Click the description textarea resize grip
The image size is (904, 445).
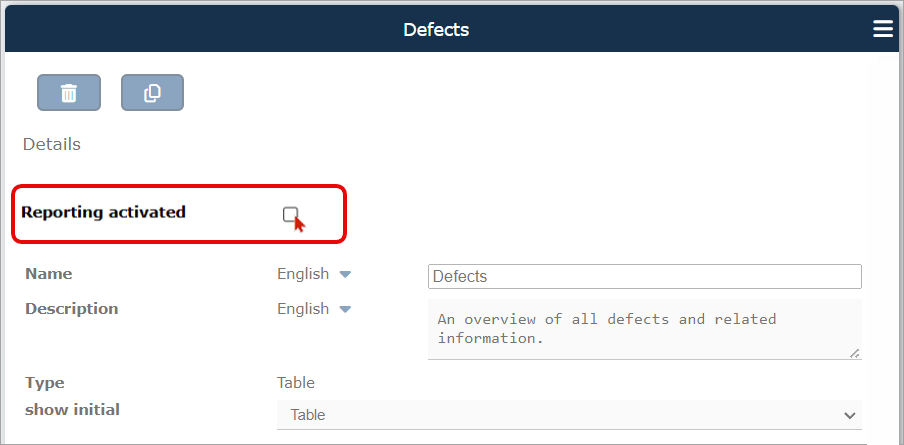(855, 353)
